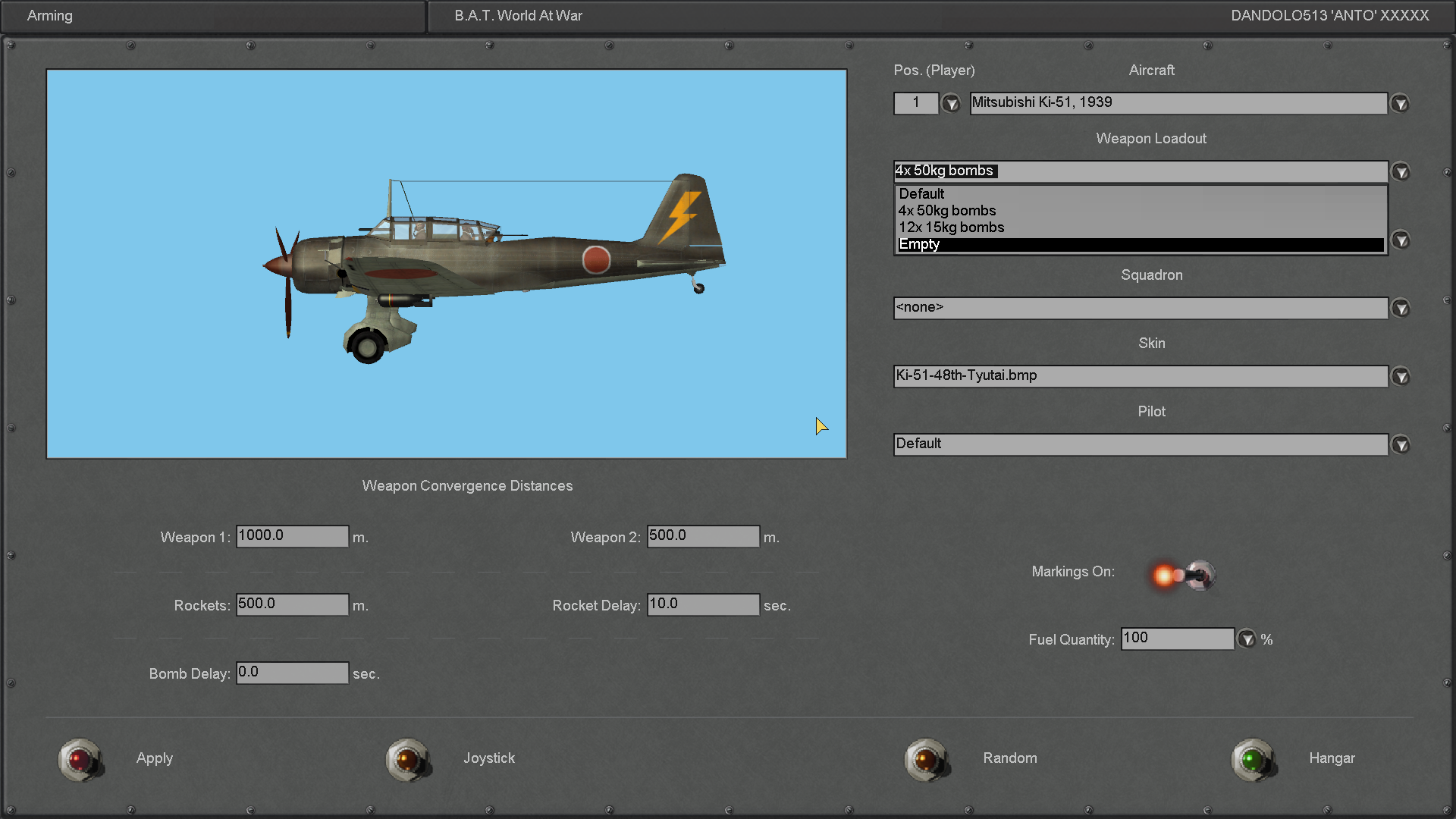Open the Aircraft dropdown arrow
Screen dimensions: 1456x819
pos(1400,103)
